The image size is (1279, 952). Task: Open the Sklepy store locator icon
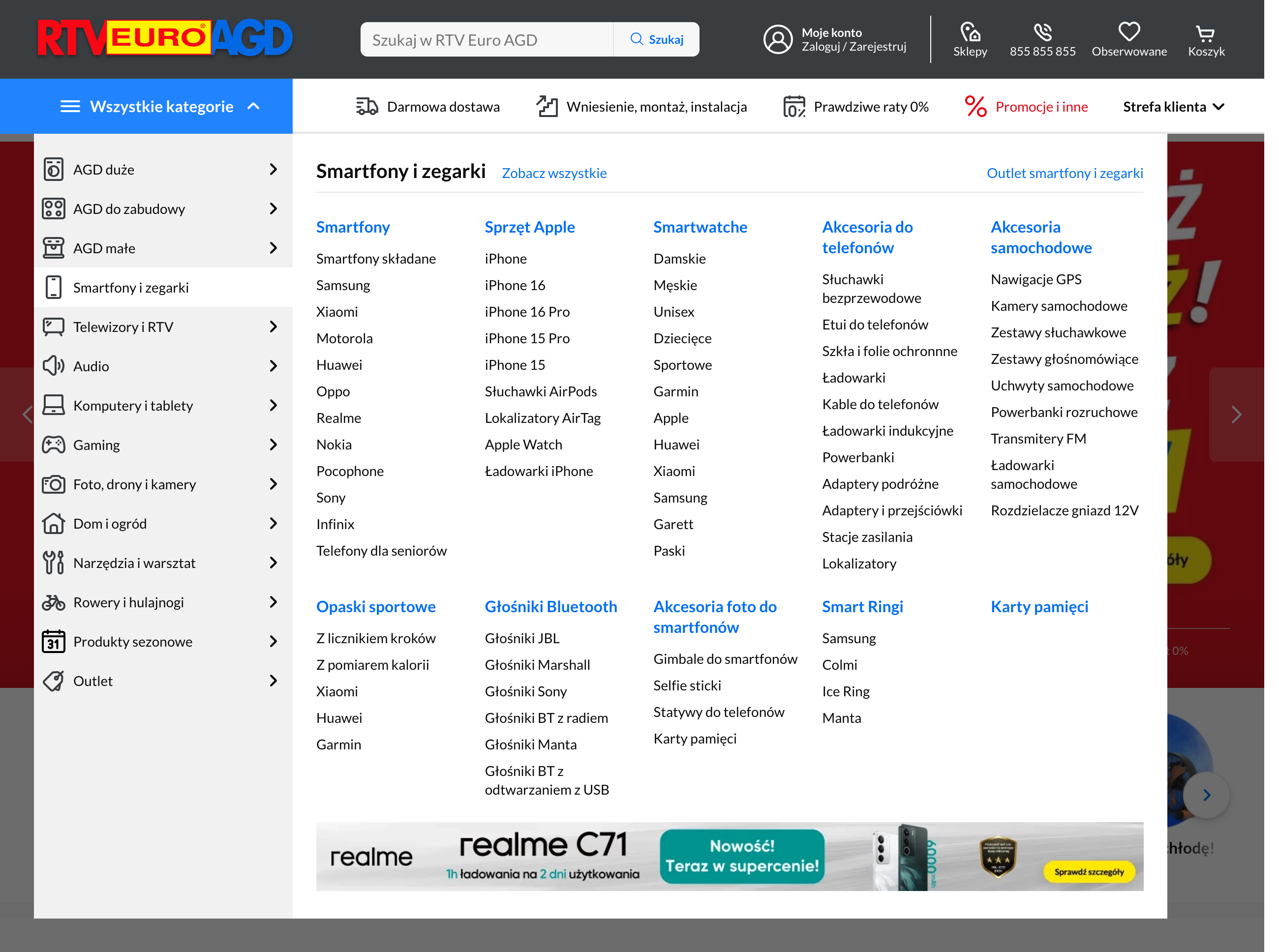970,33
